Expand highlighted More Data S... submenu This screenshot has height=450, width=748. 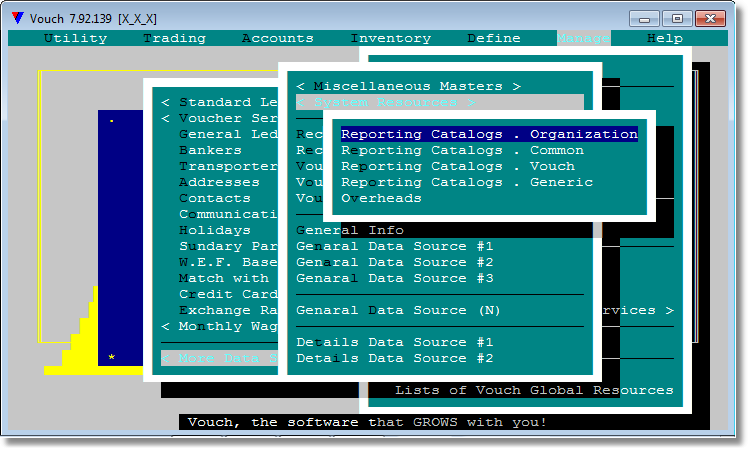click(219, 358)
